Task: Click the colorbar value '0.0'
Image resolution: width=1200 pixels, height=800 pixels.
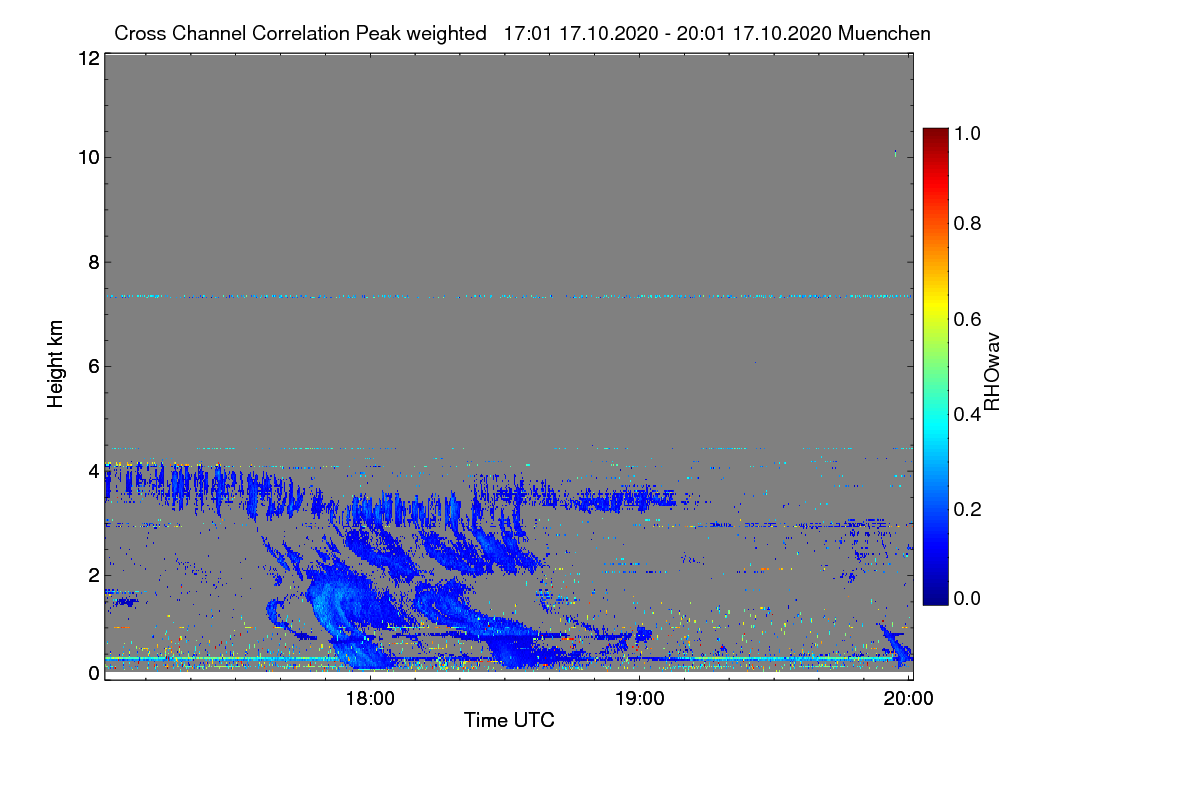Action: click(968, 598)
